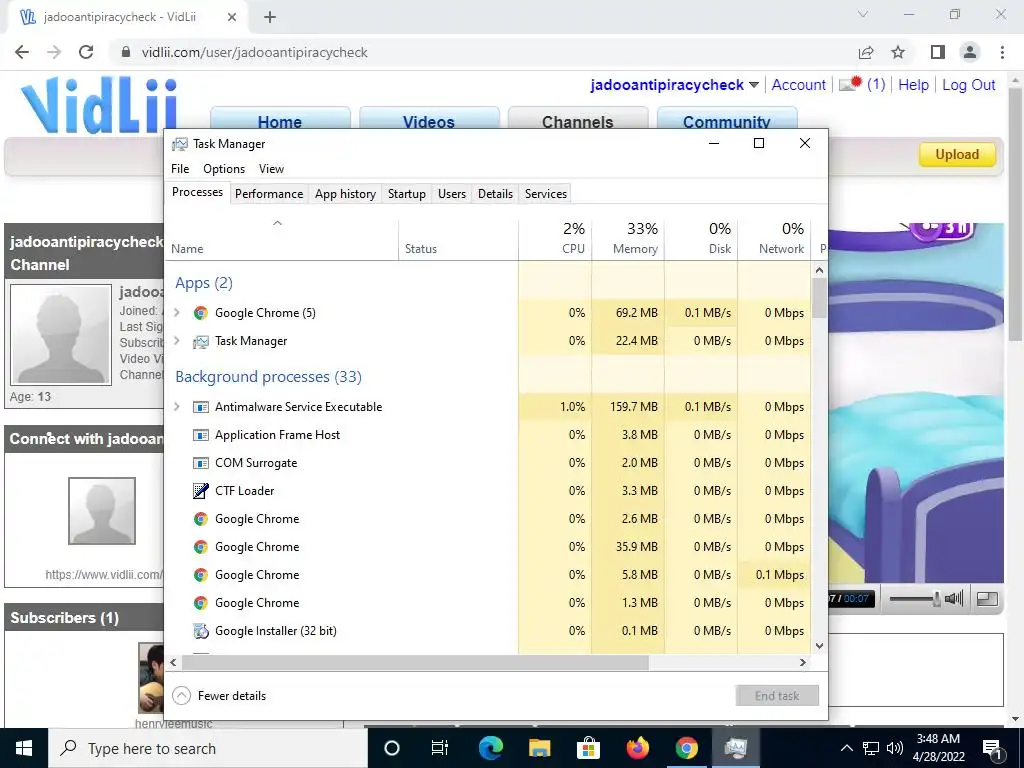
Task: Open new browser tab with plus icon
Action: point(270,17)
